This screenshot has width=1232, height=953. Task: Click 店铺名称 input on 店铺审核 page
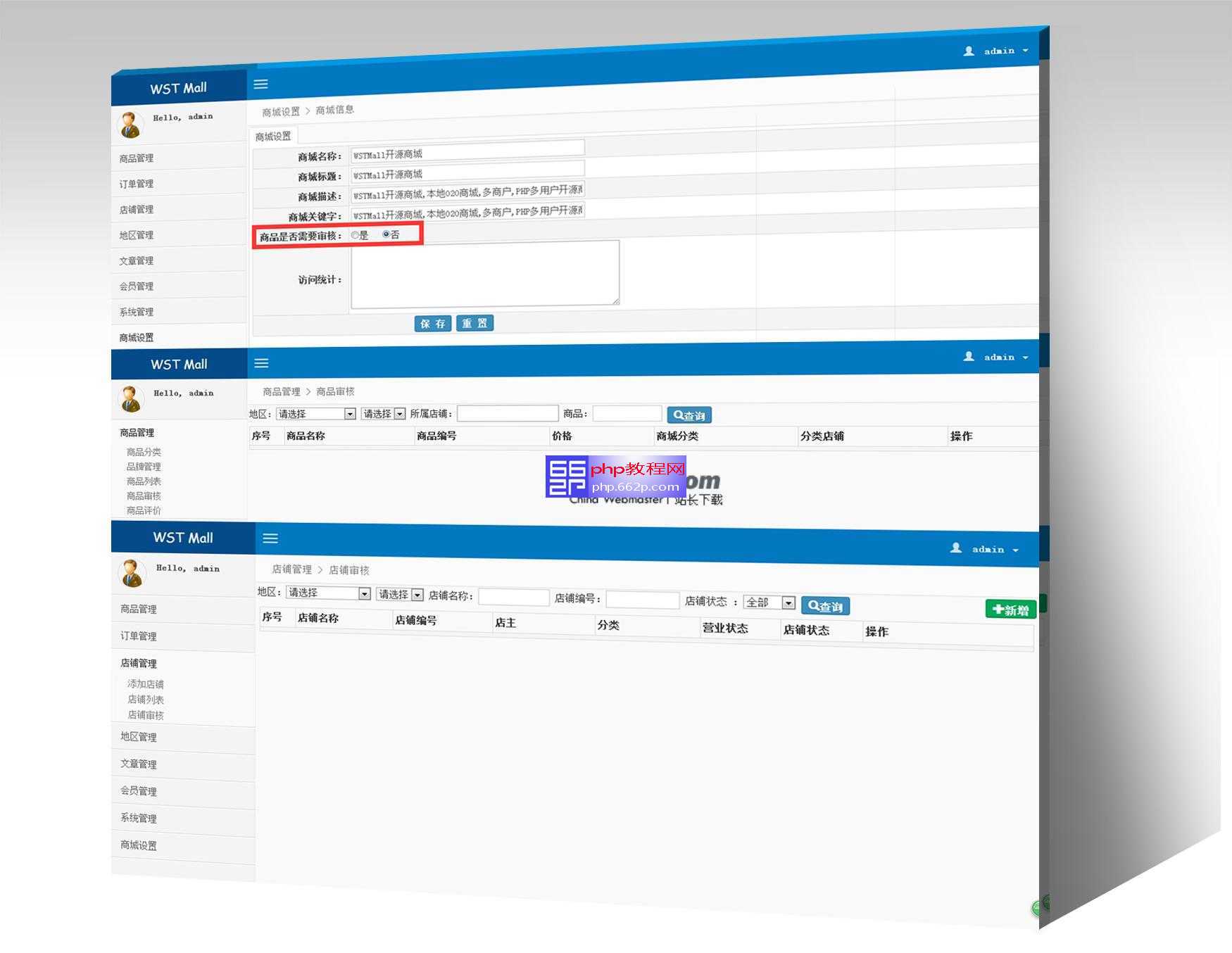pos(514,597)
